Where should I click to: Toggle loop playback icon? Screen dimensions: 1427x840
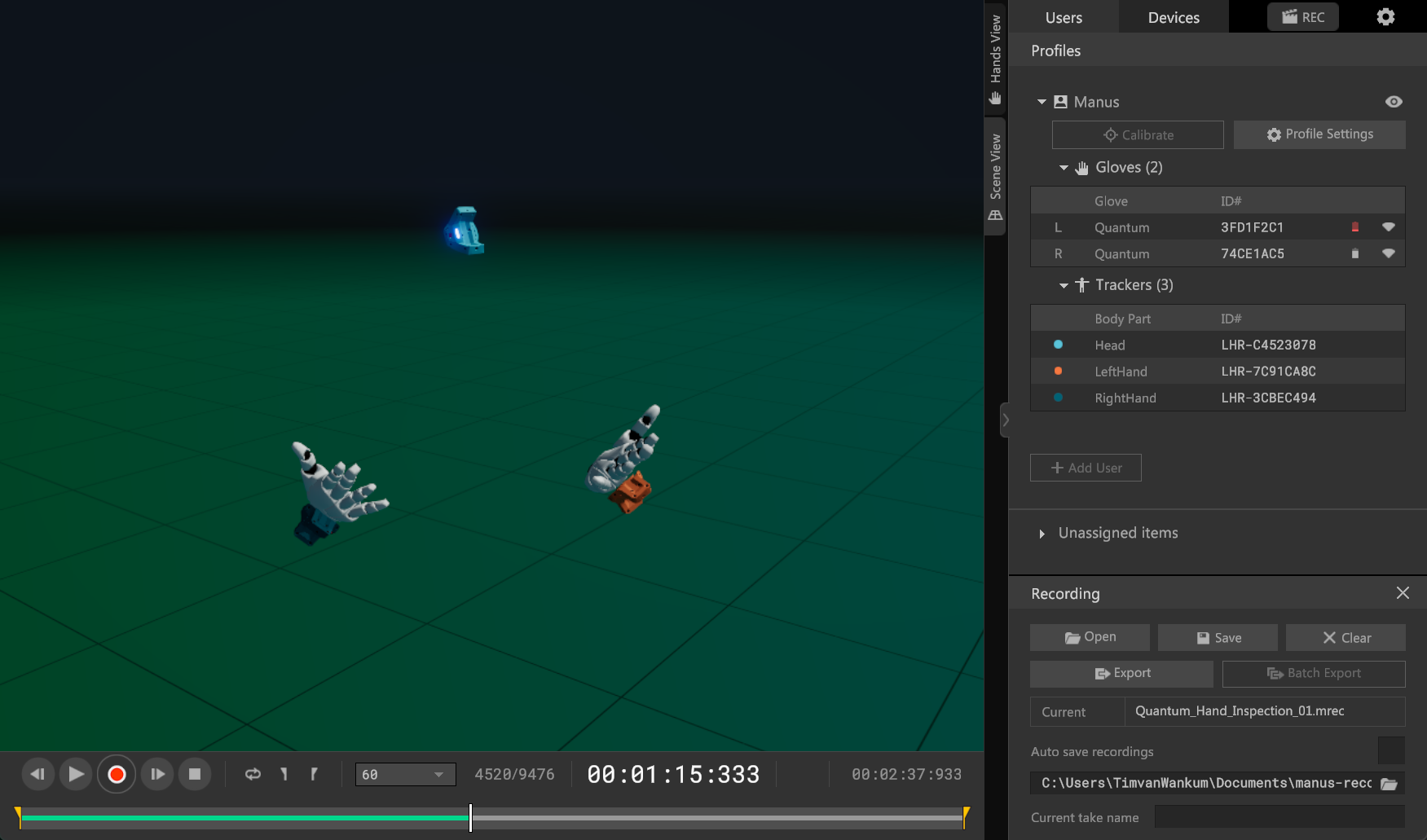click(253, 774)
